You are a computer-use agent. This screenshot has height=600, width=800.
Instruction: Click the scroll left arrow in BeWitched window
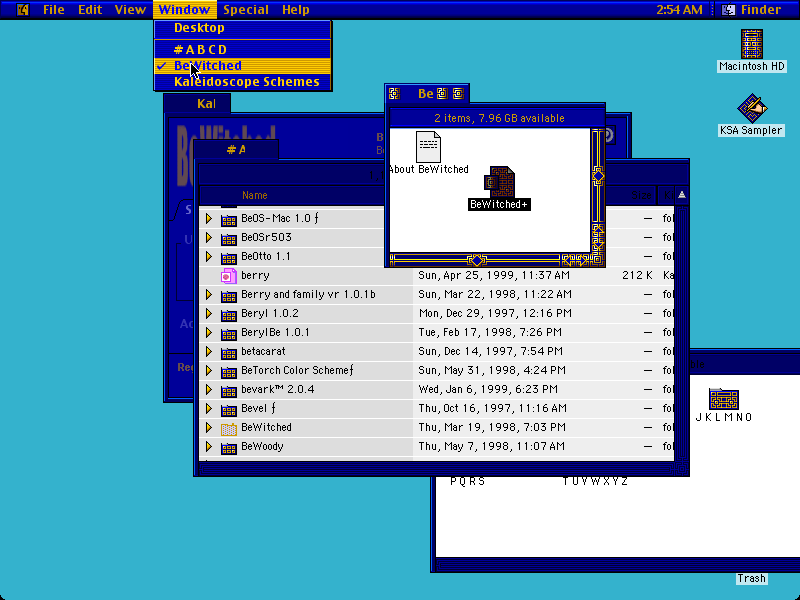coord(568,260)
